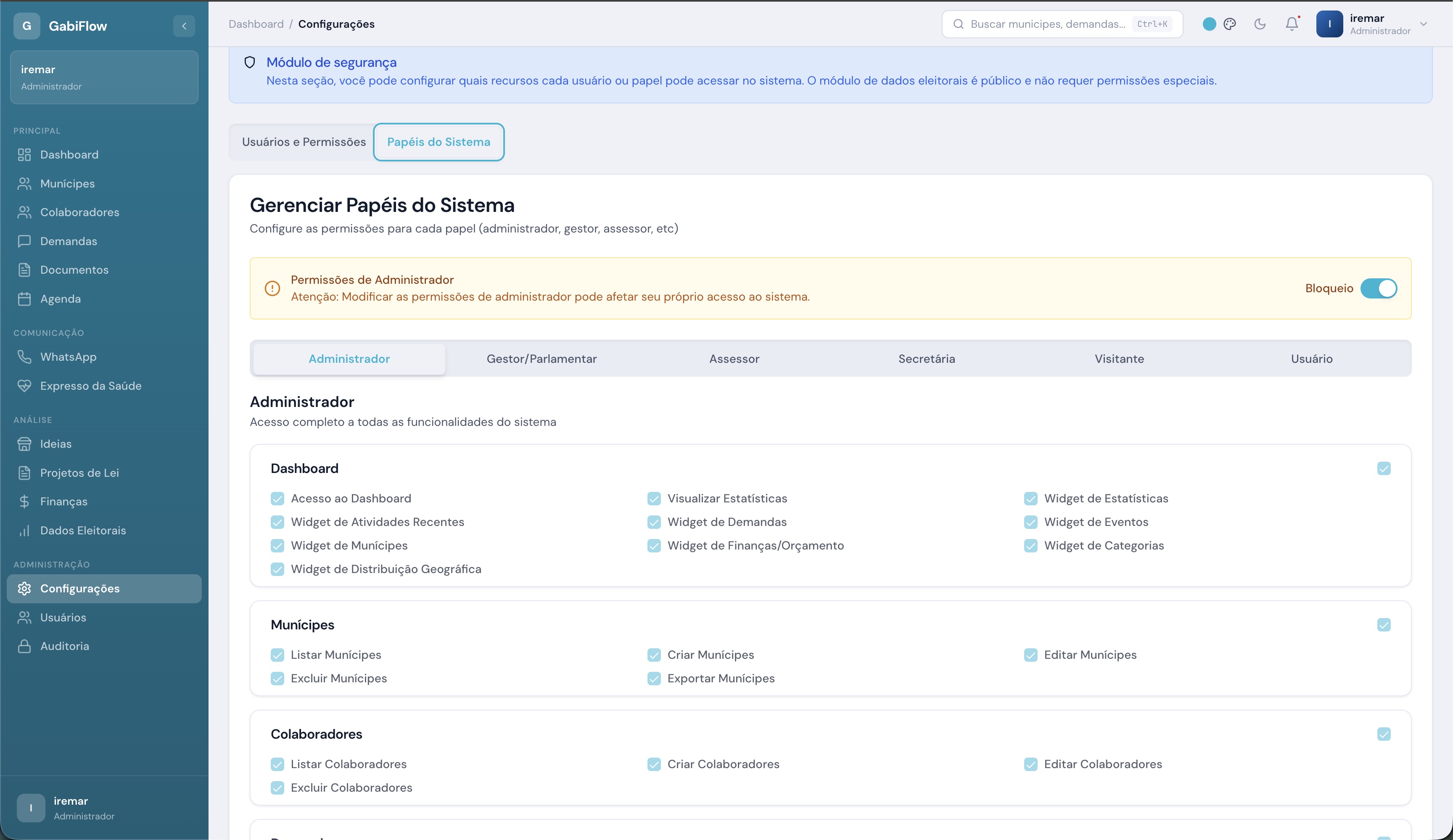This screenshot has height=840, width=1453.
Task: Uncheck Editar Munícipes permission
Action: pyautogui.click(x=1031, y=655)
